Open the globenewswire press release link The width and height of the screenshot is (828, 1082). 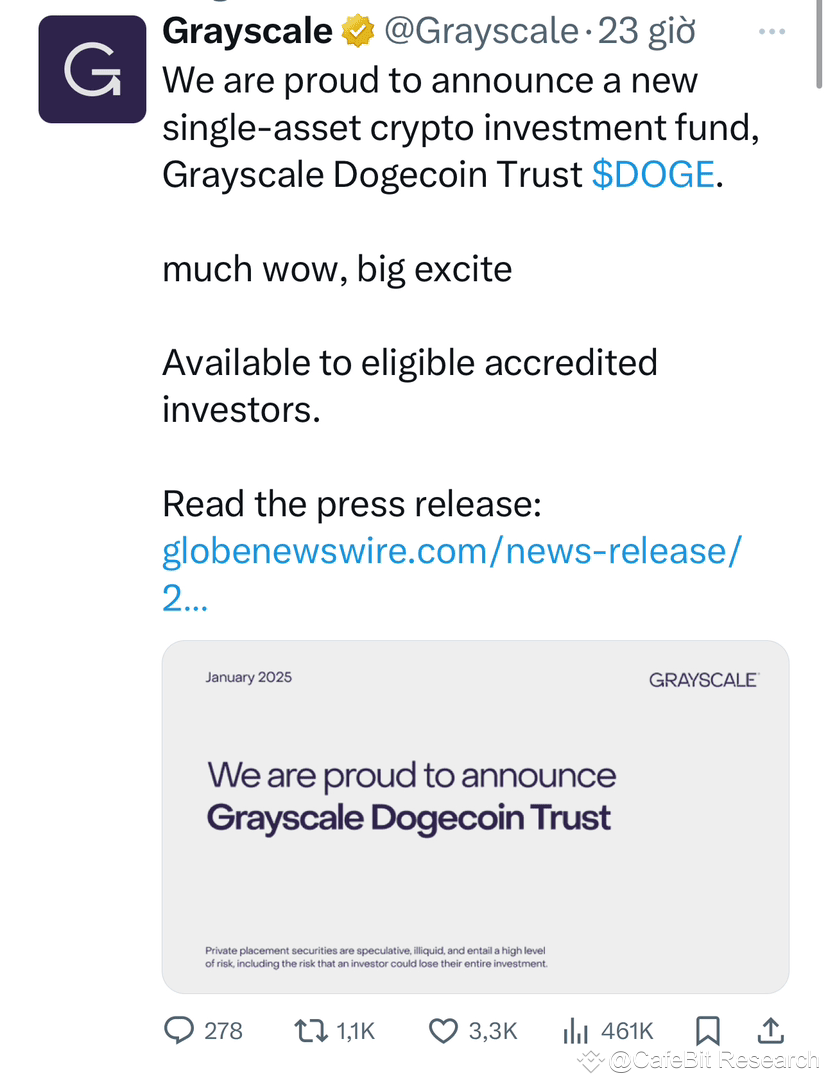tap(451, 551)
